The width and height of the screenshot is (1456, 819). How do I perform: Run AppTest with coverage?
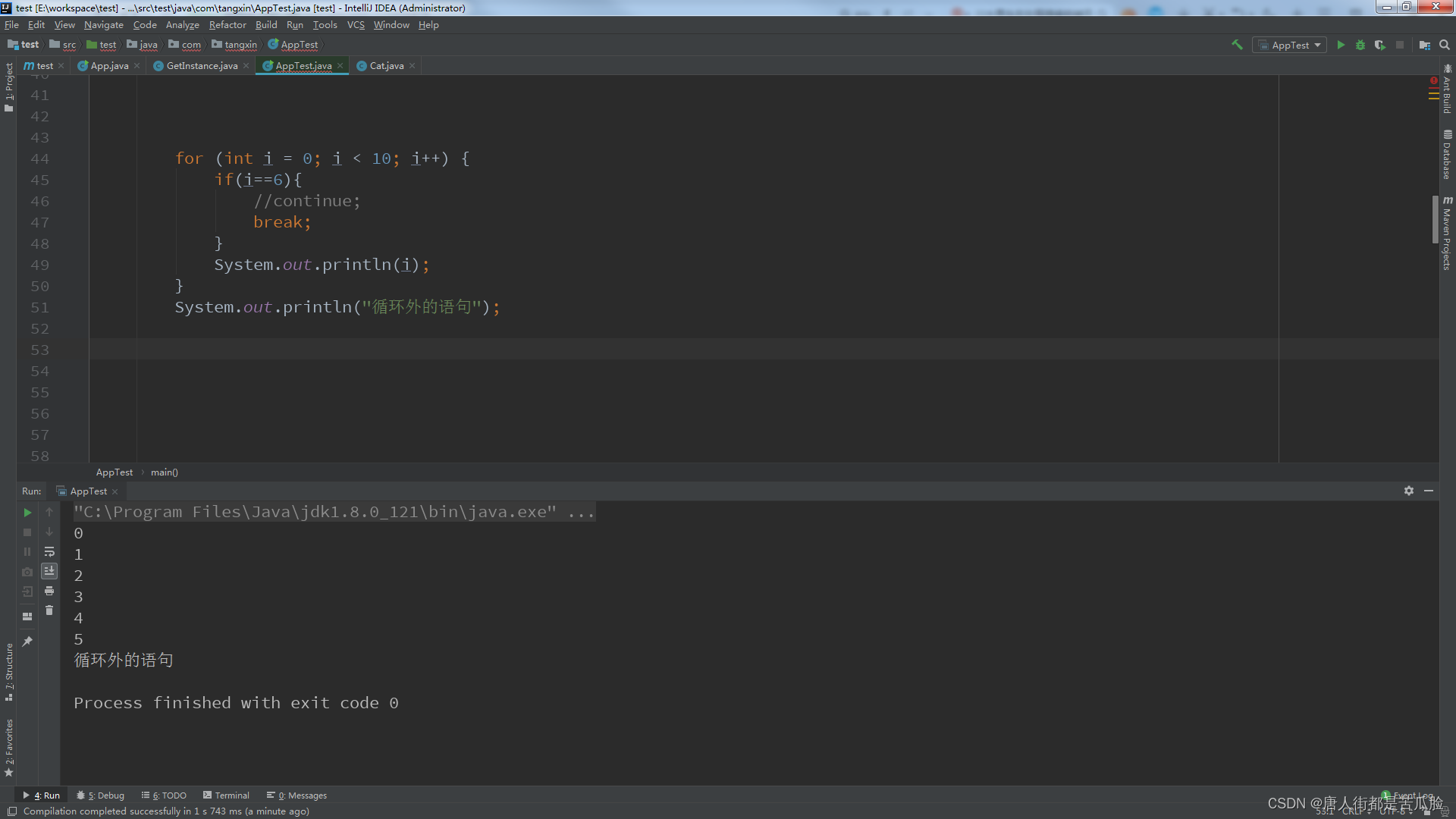(x=1379, y=45)
